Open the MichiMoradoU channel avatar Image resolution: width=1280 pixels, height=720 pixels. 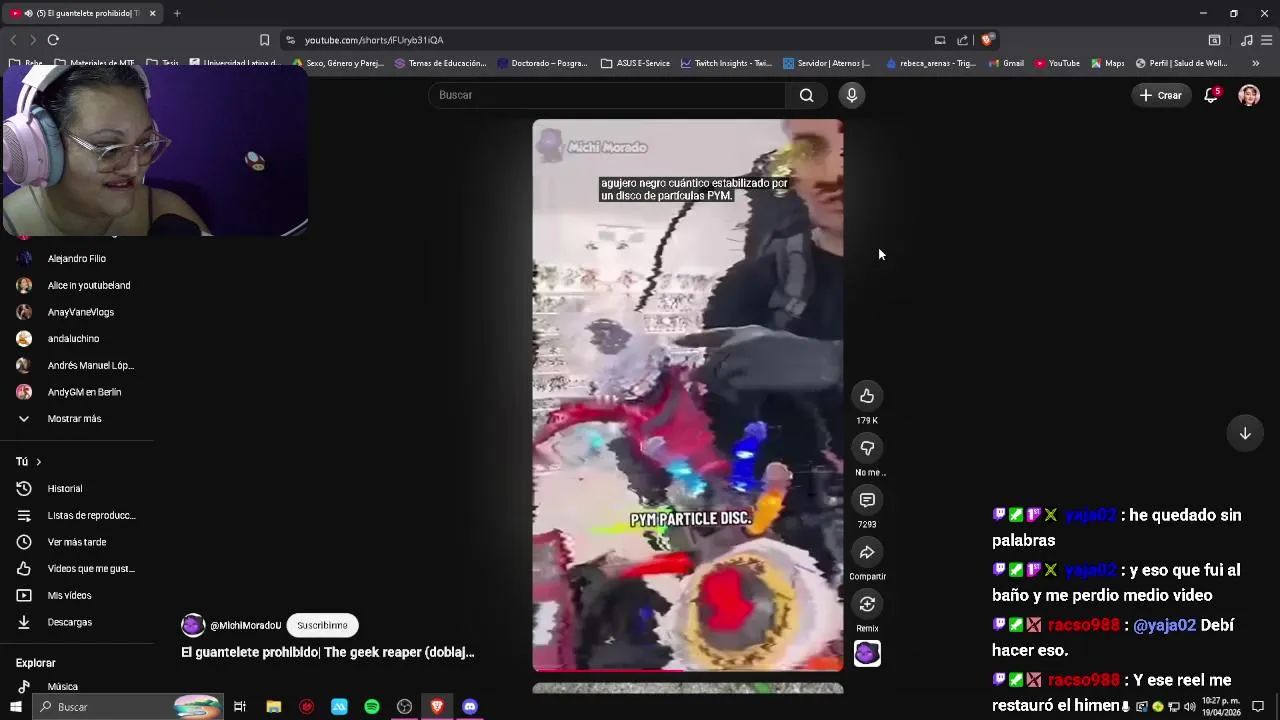pyautogui.click(x=193, y=625)
